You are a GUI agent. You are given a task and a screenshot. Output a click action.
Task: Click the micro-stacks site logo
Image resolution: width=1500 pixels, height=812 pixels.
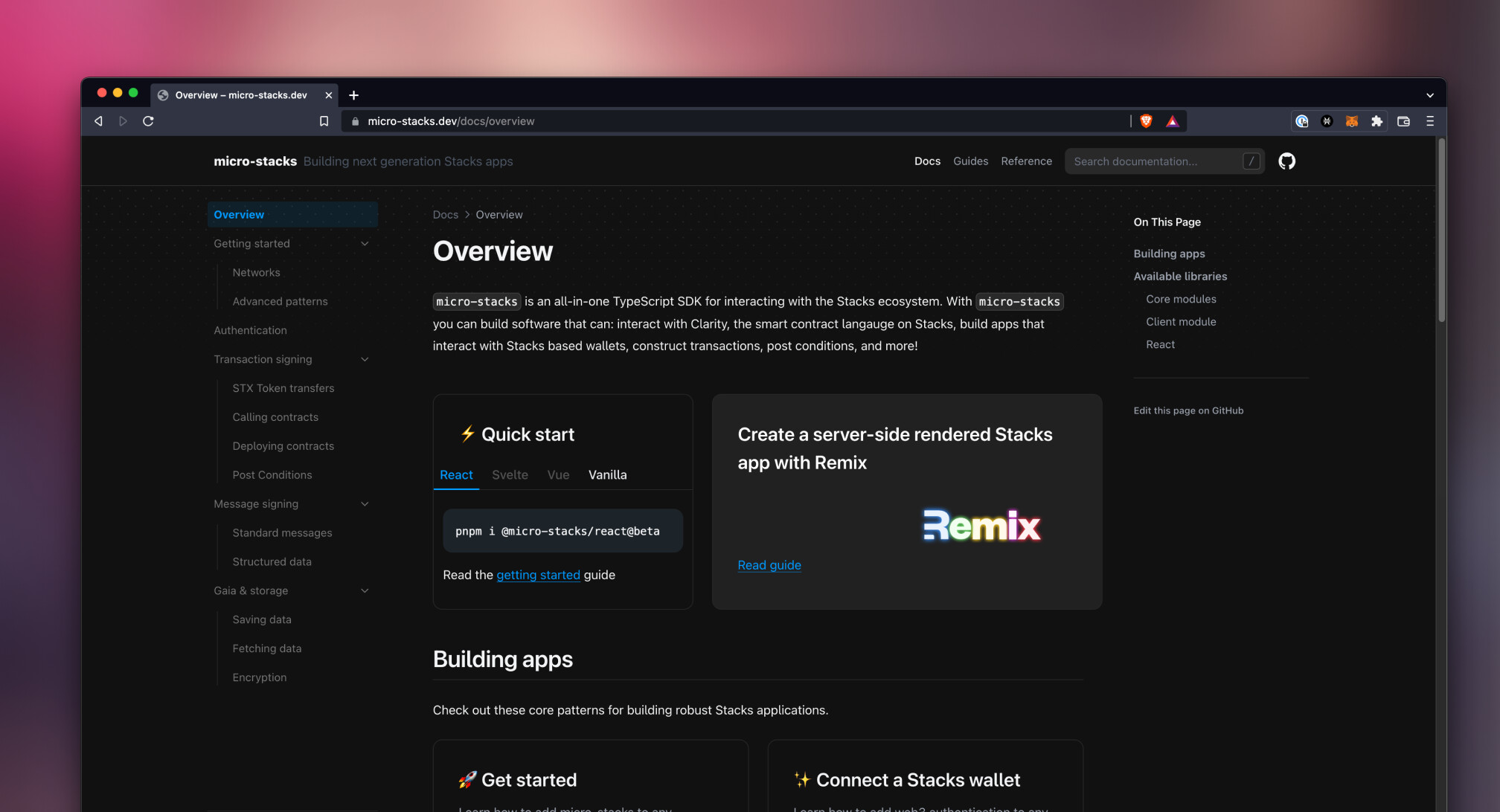pos(255,161)
